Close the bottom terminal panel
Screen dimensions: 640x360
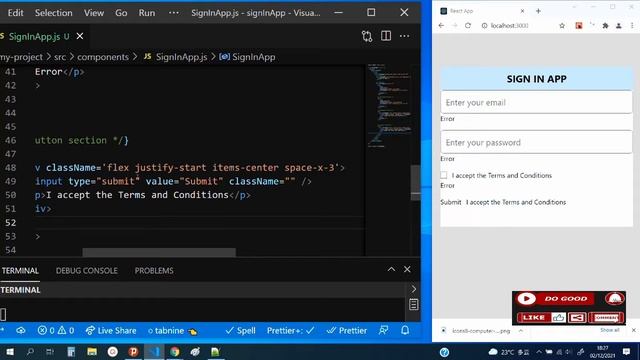click(x=407, y=269)
